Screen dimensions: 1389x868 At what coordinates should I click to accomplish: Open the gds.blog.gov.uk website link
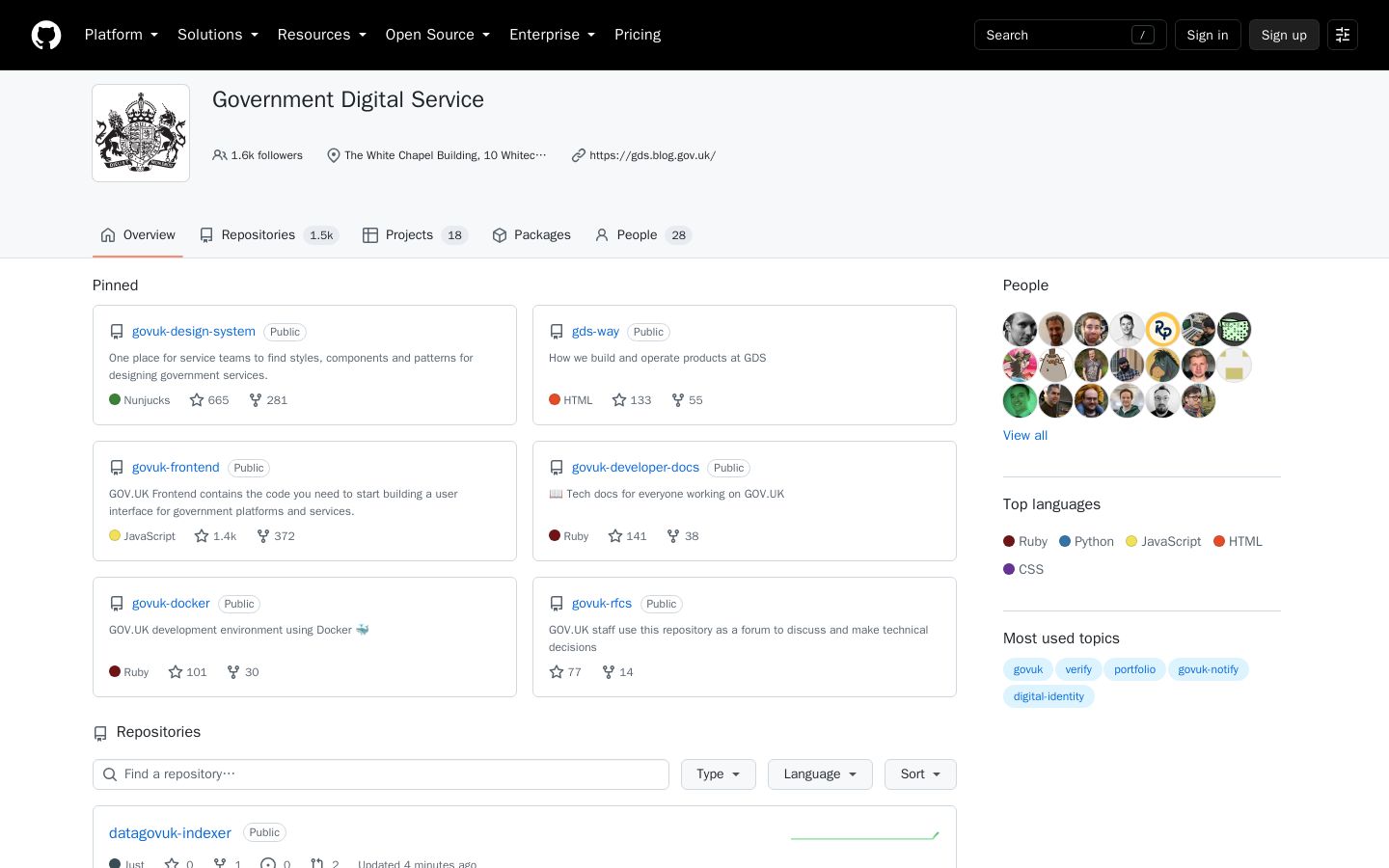tap(652, 155)
